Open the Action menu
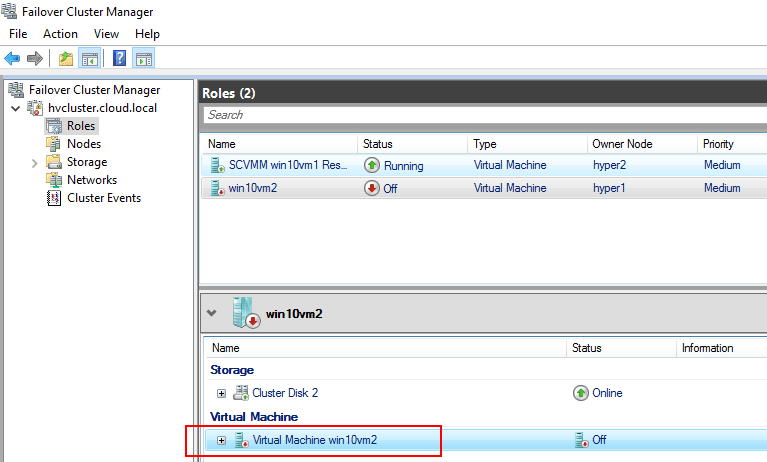This screenshot has width=767, height=462. (x=60, y=34)
